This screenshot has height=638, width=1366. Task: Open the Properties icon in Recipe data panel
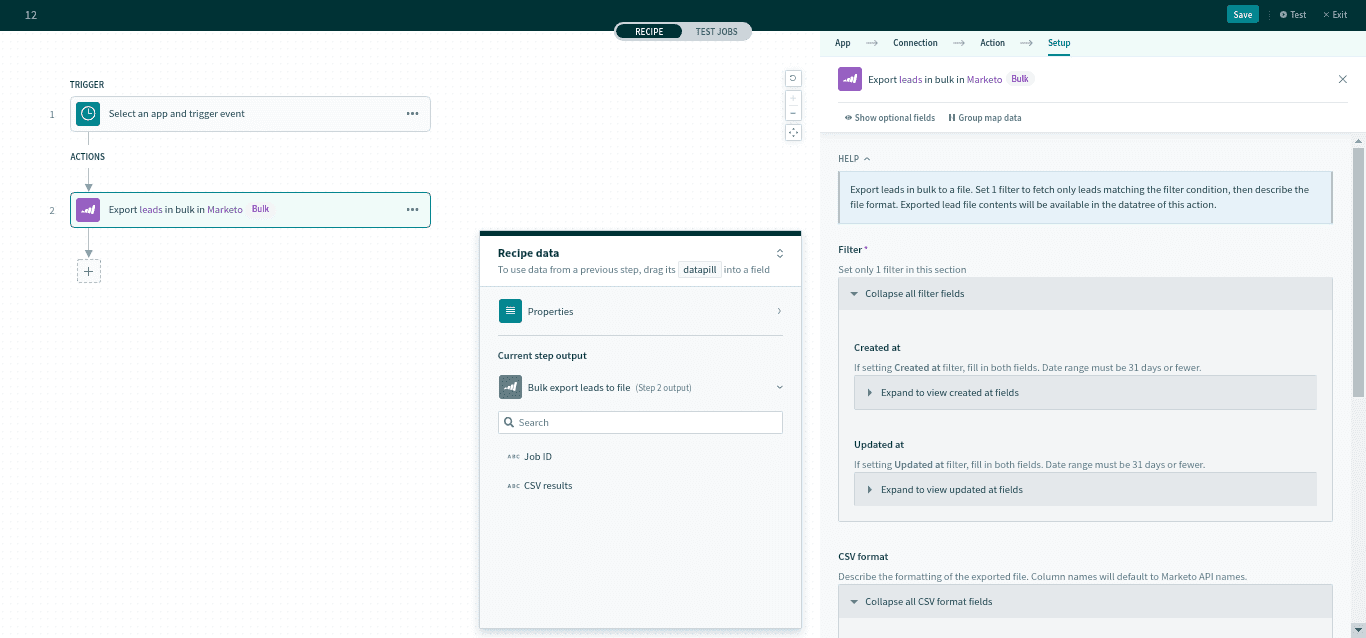[511, 311]
